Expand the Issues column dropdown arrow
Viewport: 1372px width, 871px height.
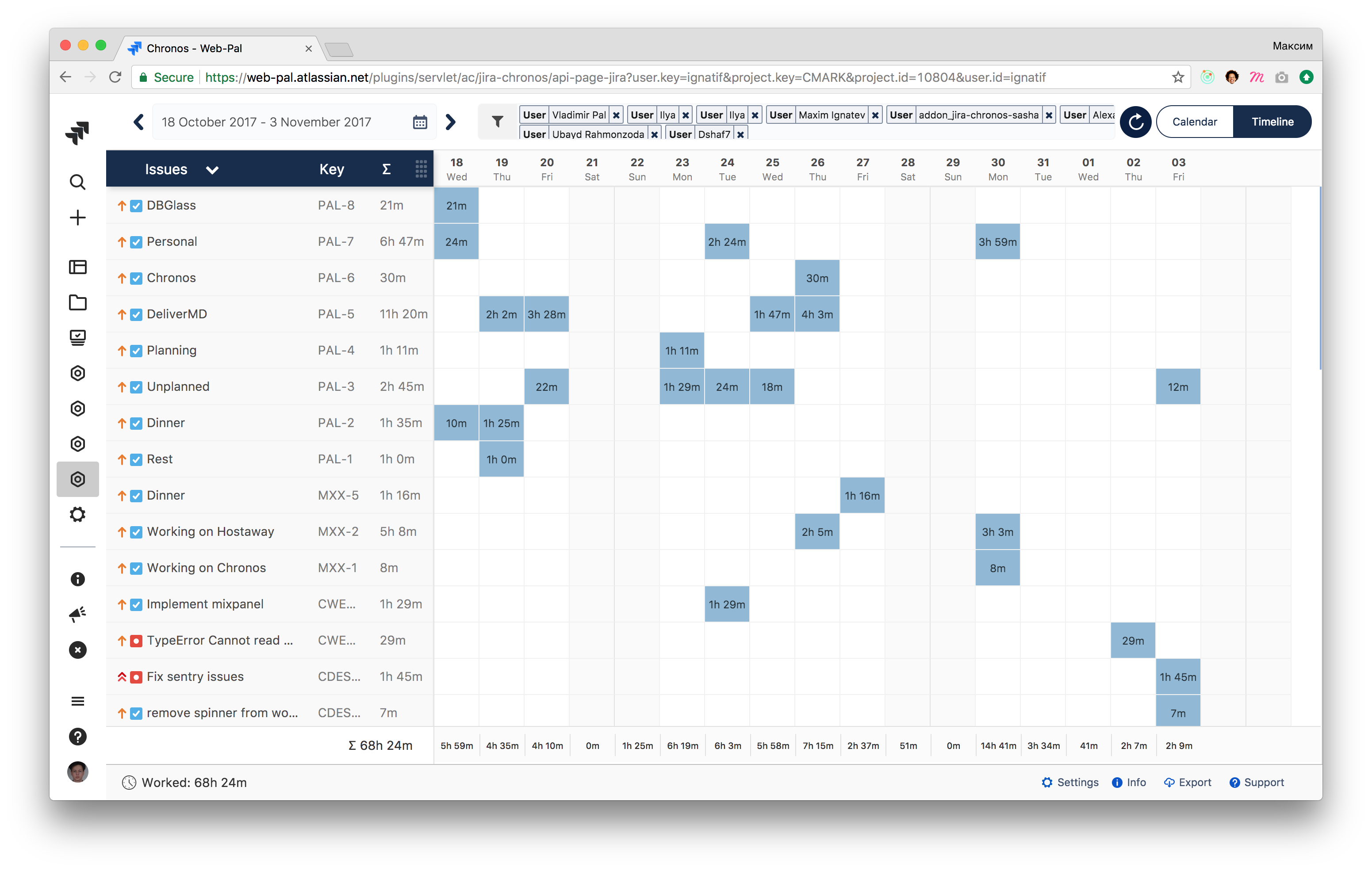(x=213, y=168)
